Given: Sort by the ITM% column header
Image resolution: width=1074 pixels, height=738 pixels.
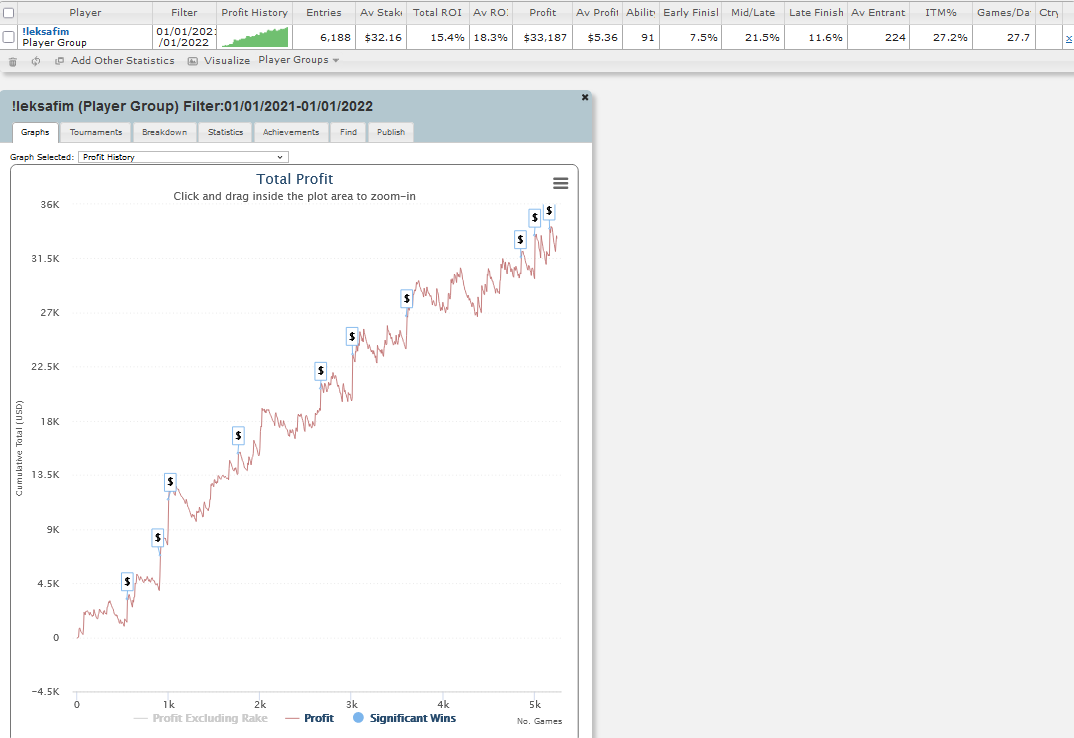Looking at the screenshot, I should (x=940, y=13).
